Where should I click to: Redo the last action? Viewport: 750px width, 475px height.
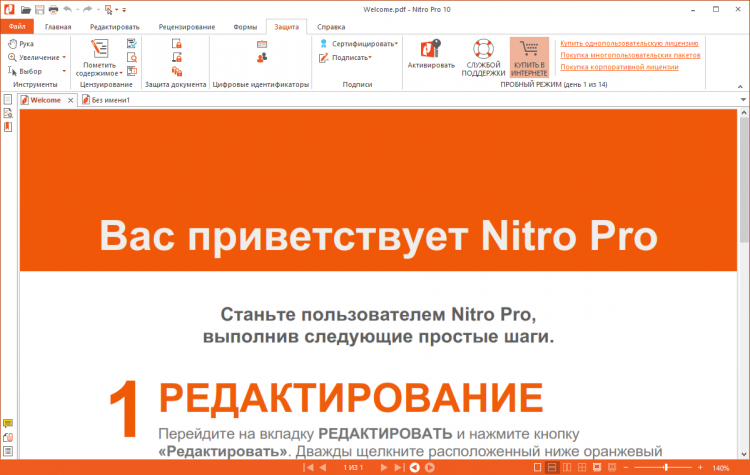click(88, 10)
